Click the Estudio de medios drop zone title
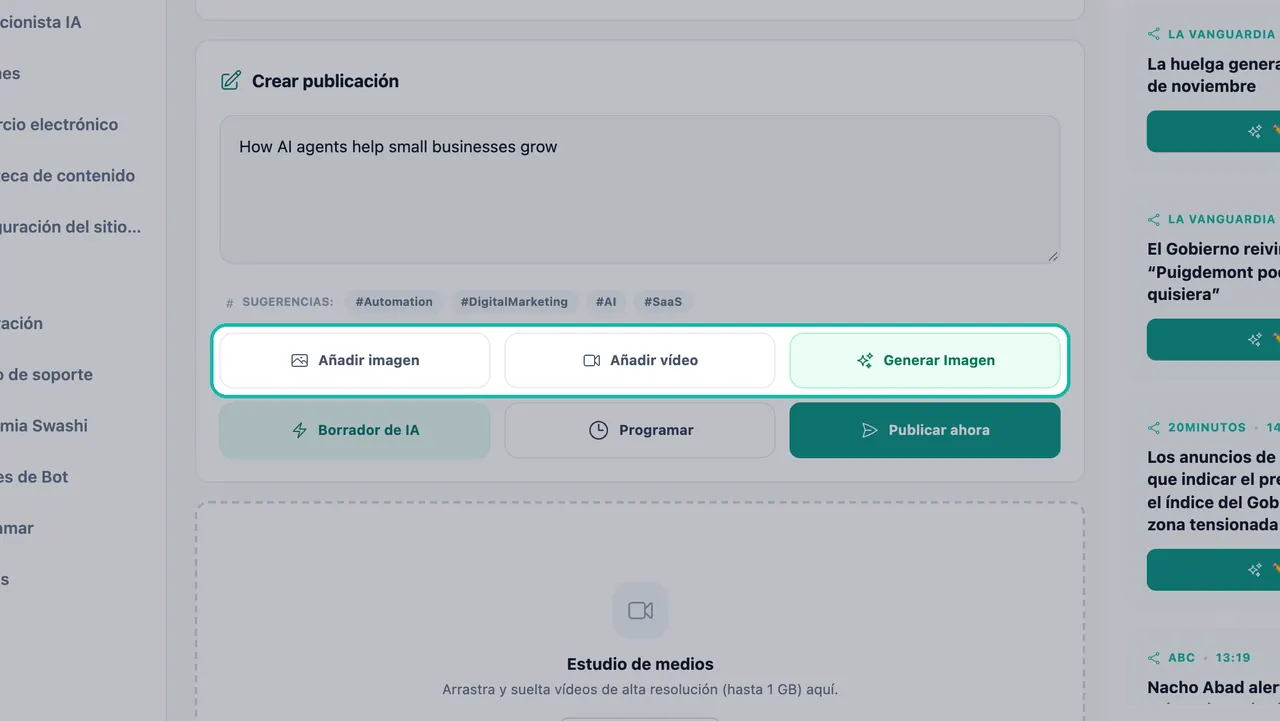 [x=640, y=664]
